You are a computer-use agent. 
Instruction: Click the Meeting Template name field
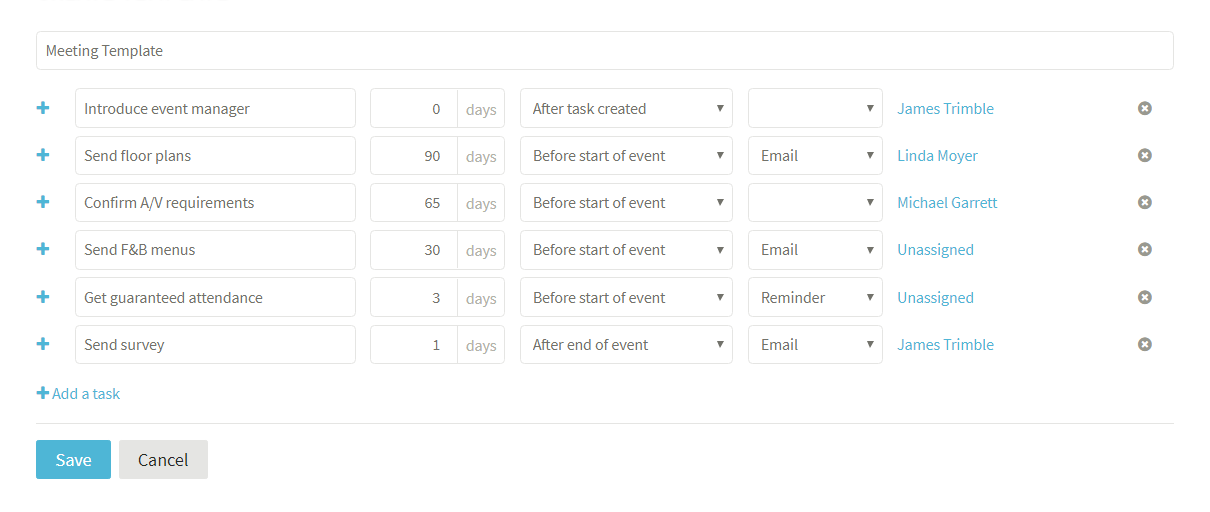point(604,50)
